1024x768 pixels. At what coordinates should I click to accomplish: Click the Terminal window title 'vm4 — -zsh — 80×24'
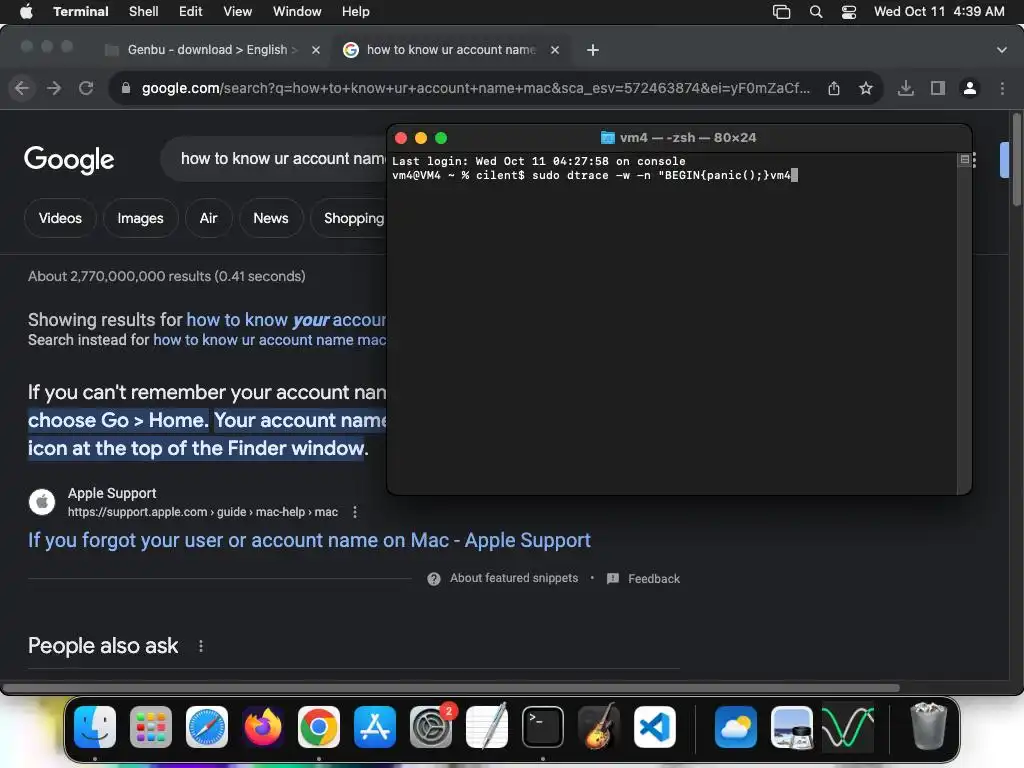688,138
